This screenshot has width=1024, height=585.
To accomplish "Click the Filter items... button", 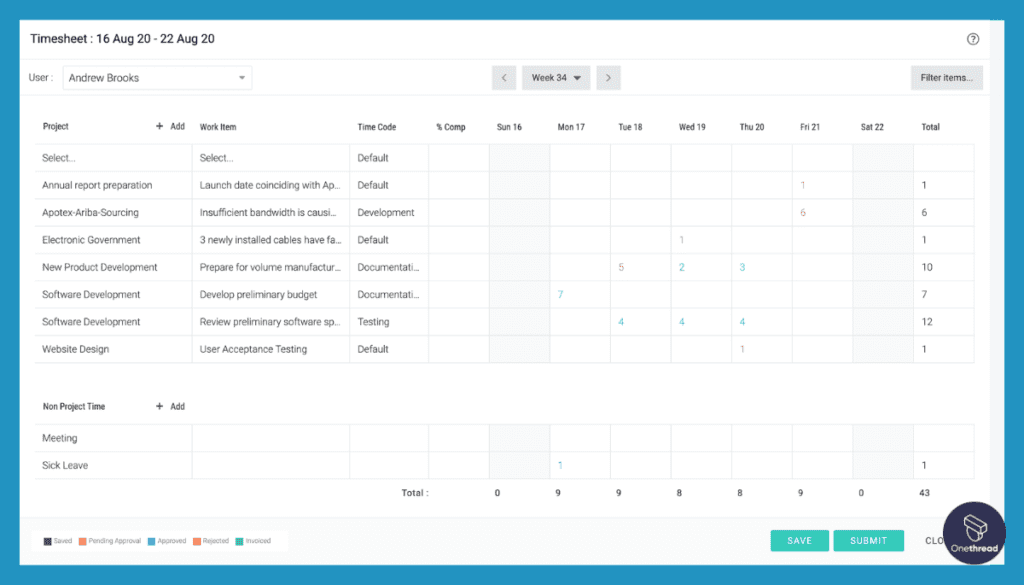I will pyautogui.click(x=946, y=78).
